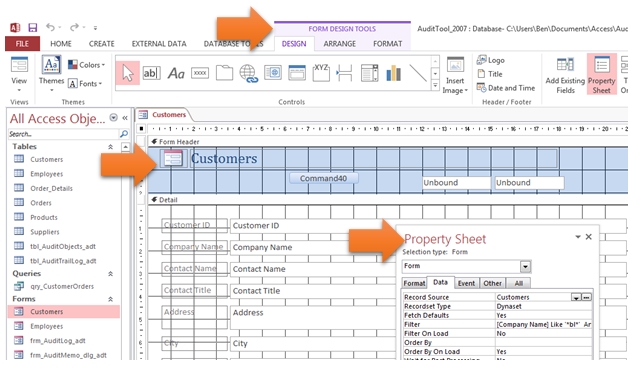Screen dimensions: 641x369
Task: Select the Option Group control
Action: pos(321,73)
